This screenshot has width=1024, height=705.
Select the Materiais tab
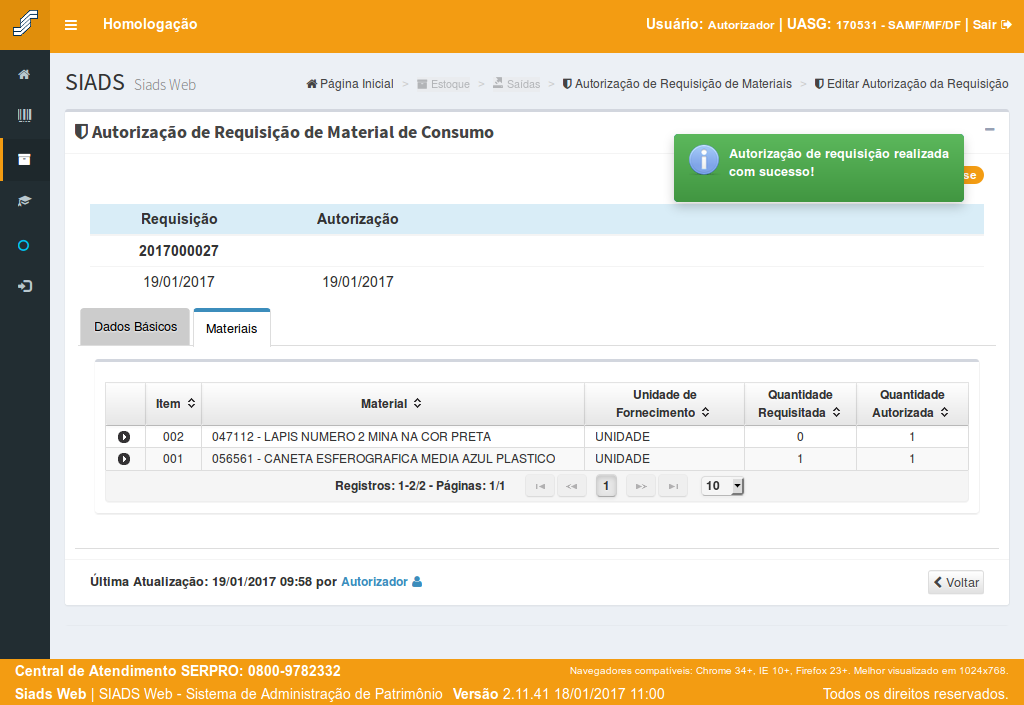tap(232, 328)
